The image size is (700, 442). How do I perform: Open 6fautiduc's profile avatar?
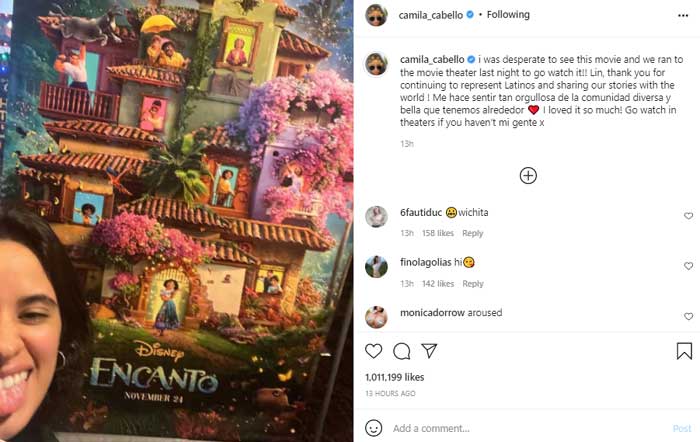pos(376,217)
